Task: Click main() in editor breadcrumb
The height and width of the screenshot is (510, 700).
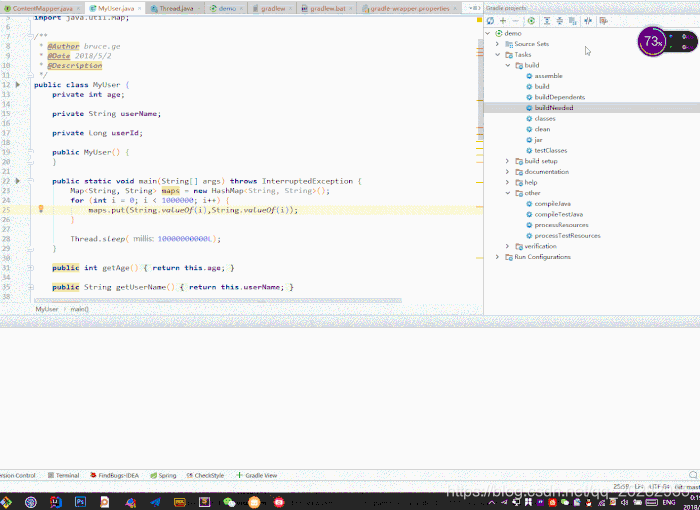Action: 79,309
